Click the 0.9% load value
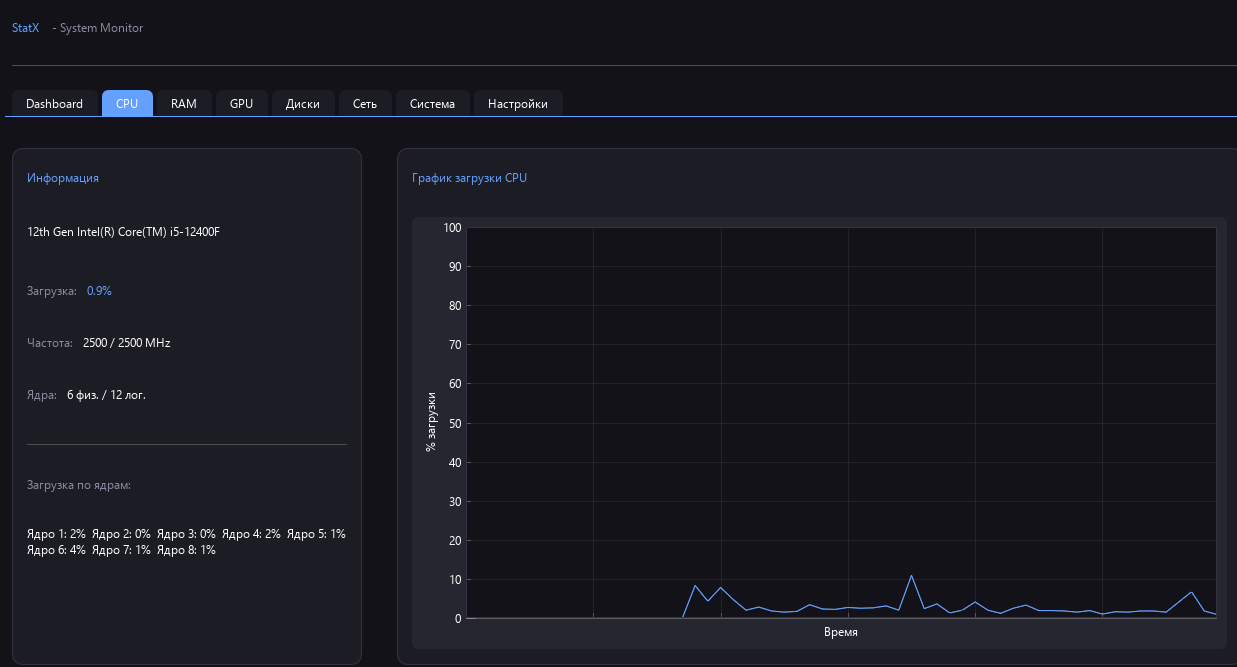The width and height of the screenshot is (1237, 667). click(98, 290)
